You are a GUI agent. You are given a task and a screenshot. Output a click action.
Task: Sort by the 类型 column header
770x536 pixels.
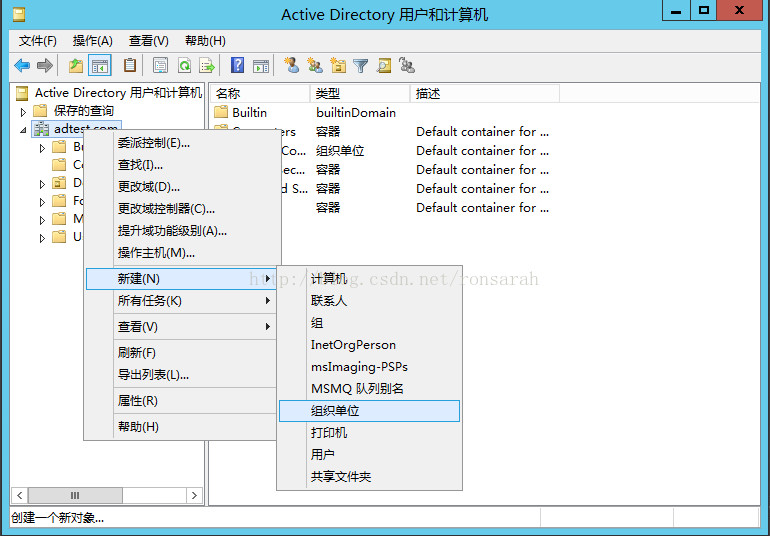point(360,93)
